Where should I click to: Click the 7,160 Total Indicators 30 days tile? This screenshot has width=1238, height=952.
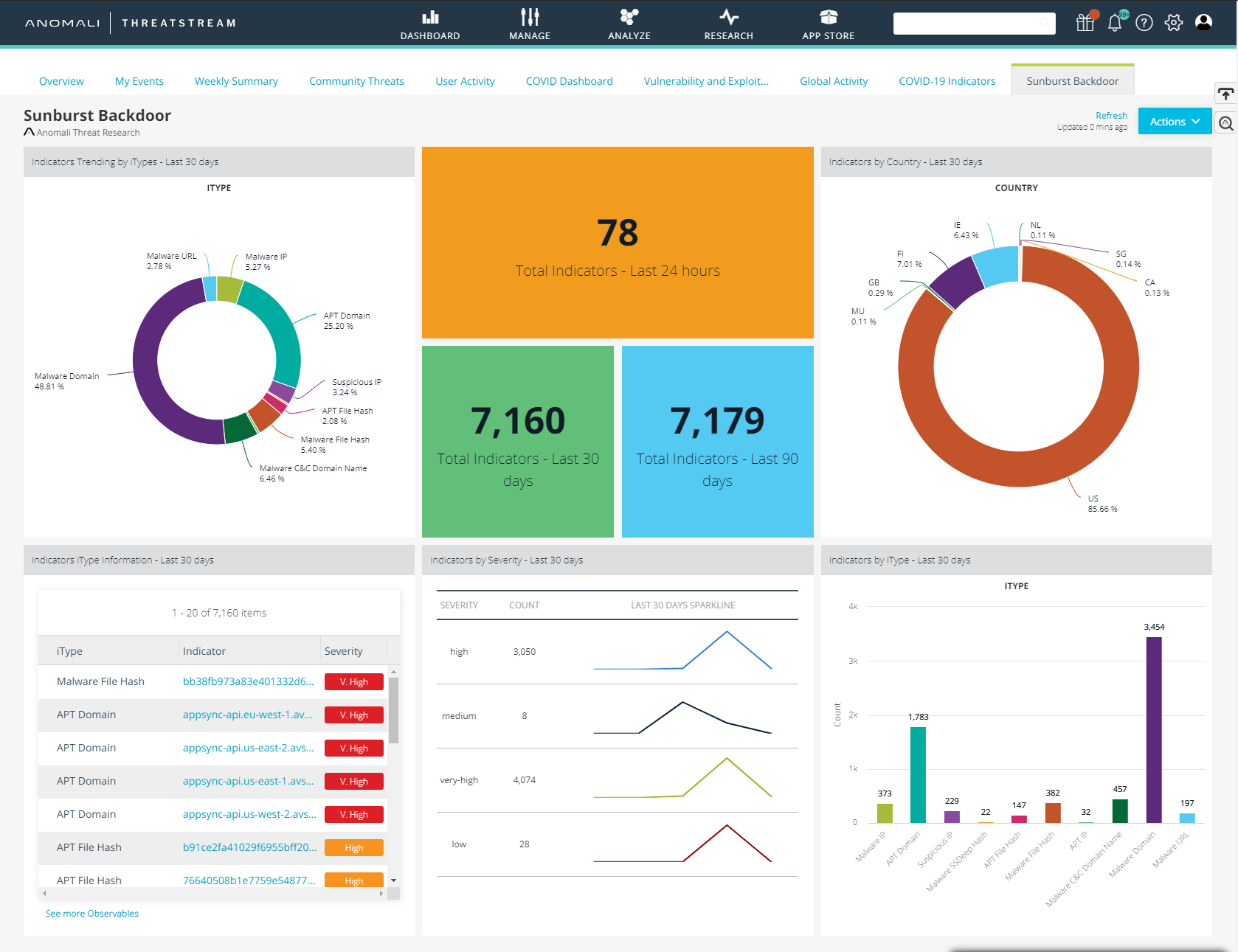(518, 442)
